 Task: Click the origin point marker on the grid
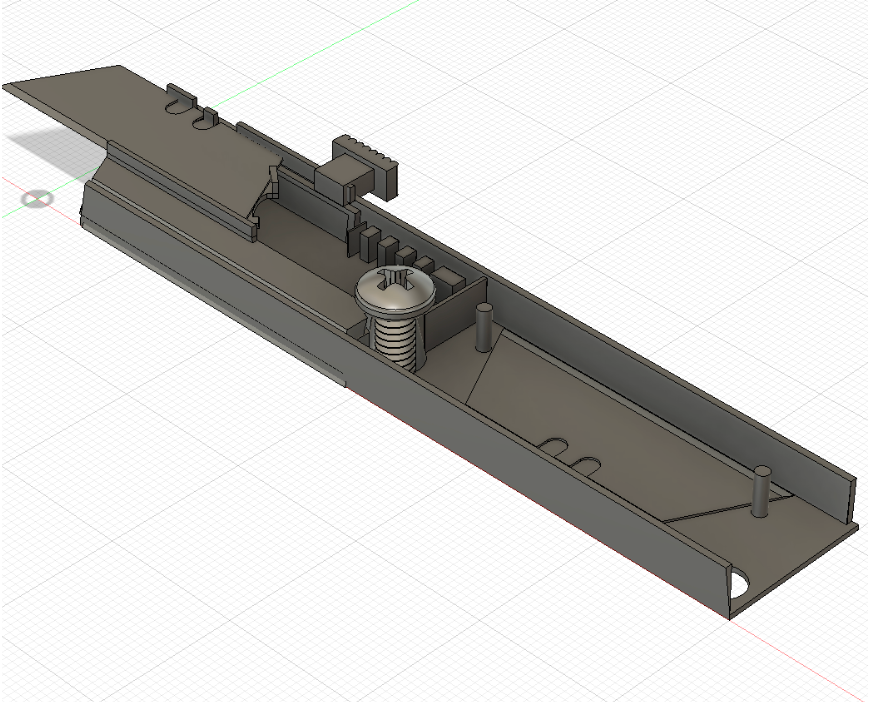coord(37,199)
